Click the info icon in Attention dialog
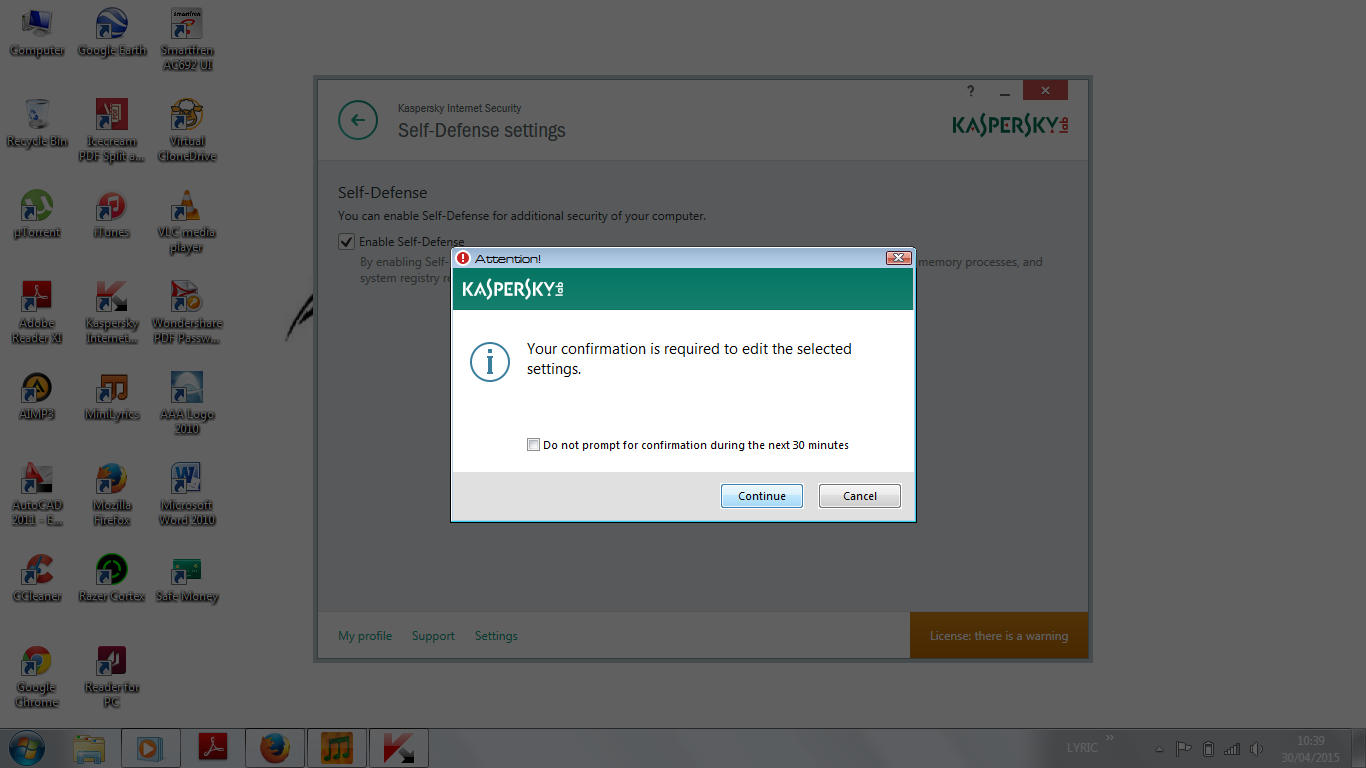This screenshot has width=1366, height=768. 490,361
